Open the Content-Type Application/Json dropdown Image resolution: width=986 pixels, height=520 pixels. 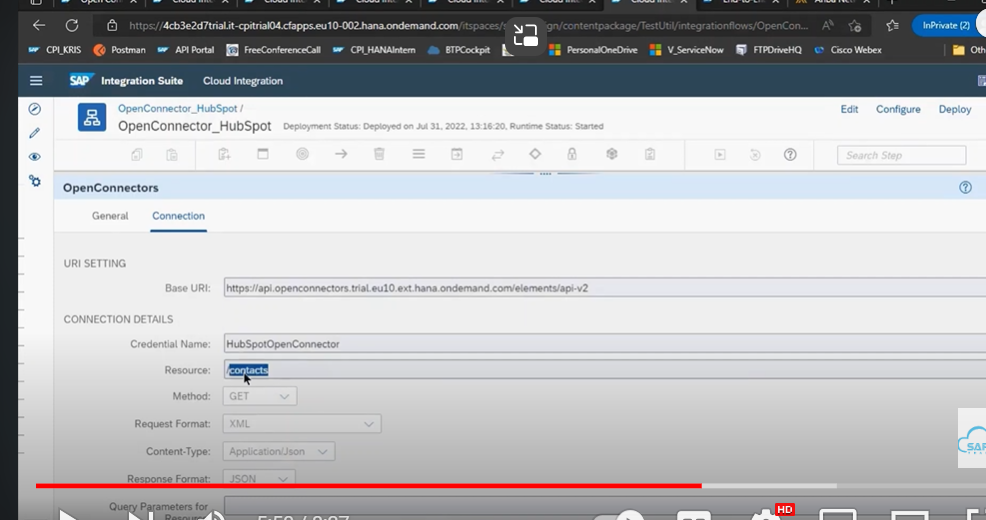(279, 451)
